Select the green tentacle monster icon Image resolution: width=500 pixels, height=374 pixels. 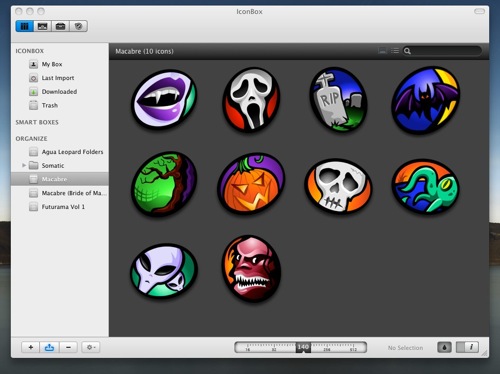click(x=426, y=186)
